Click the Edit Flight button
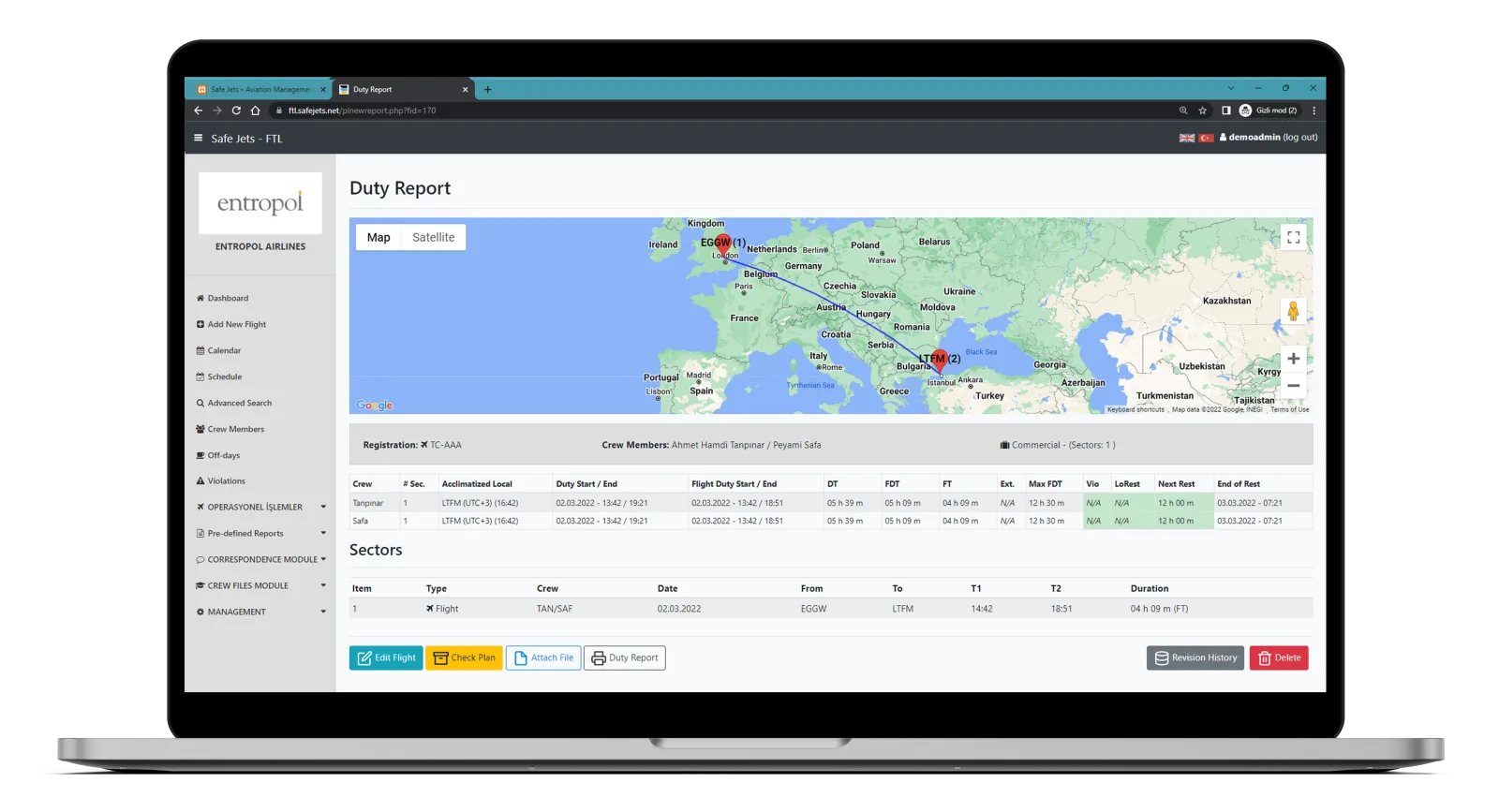The image size is (1499, 812). tap(386, 657)
